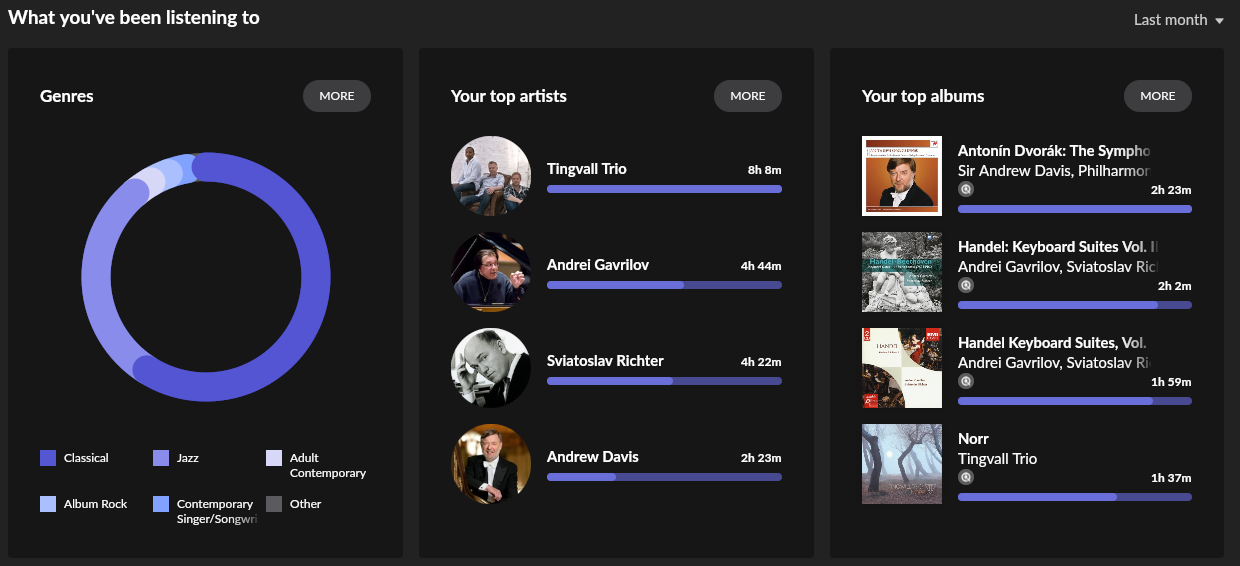
Task: Click Tingvall Trio artist photo
Action: [x=491, y=176]
